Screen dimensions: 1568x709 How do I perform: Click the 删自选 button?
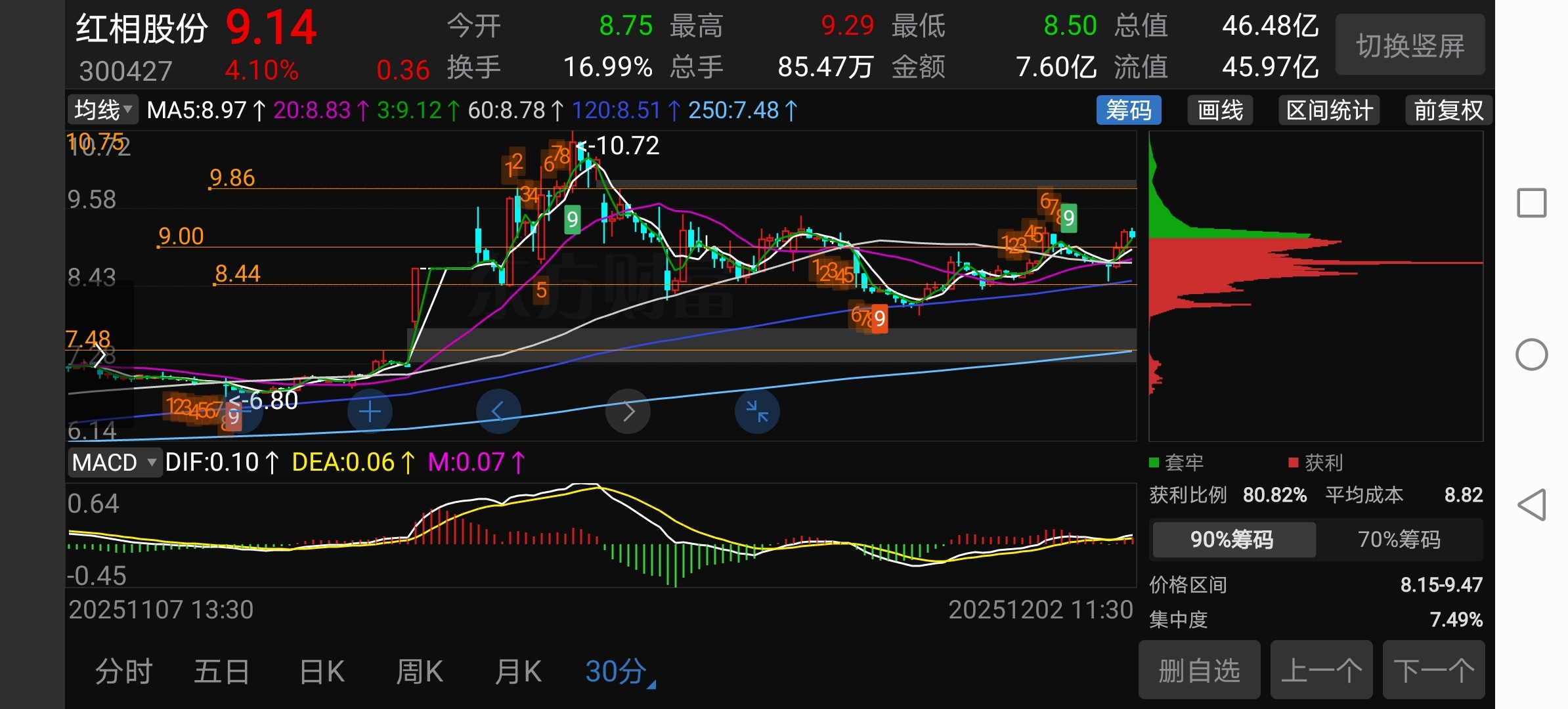[1199, 670]
